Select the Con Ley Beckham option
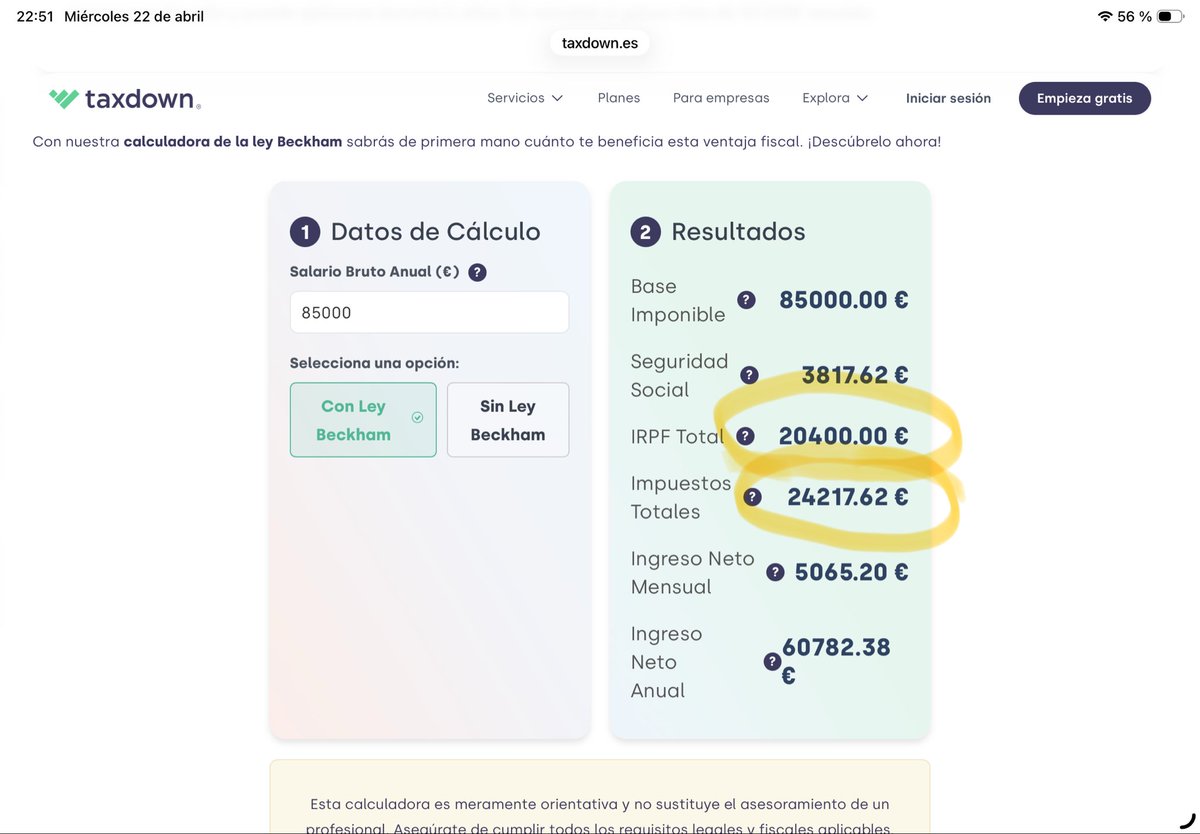This screenshot has width=1200, height=834. 363,420
